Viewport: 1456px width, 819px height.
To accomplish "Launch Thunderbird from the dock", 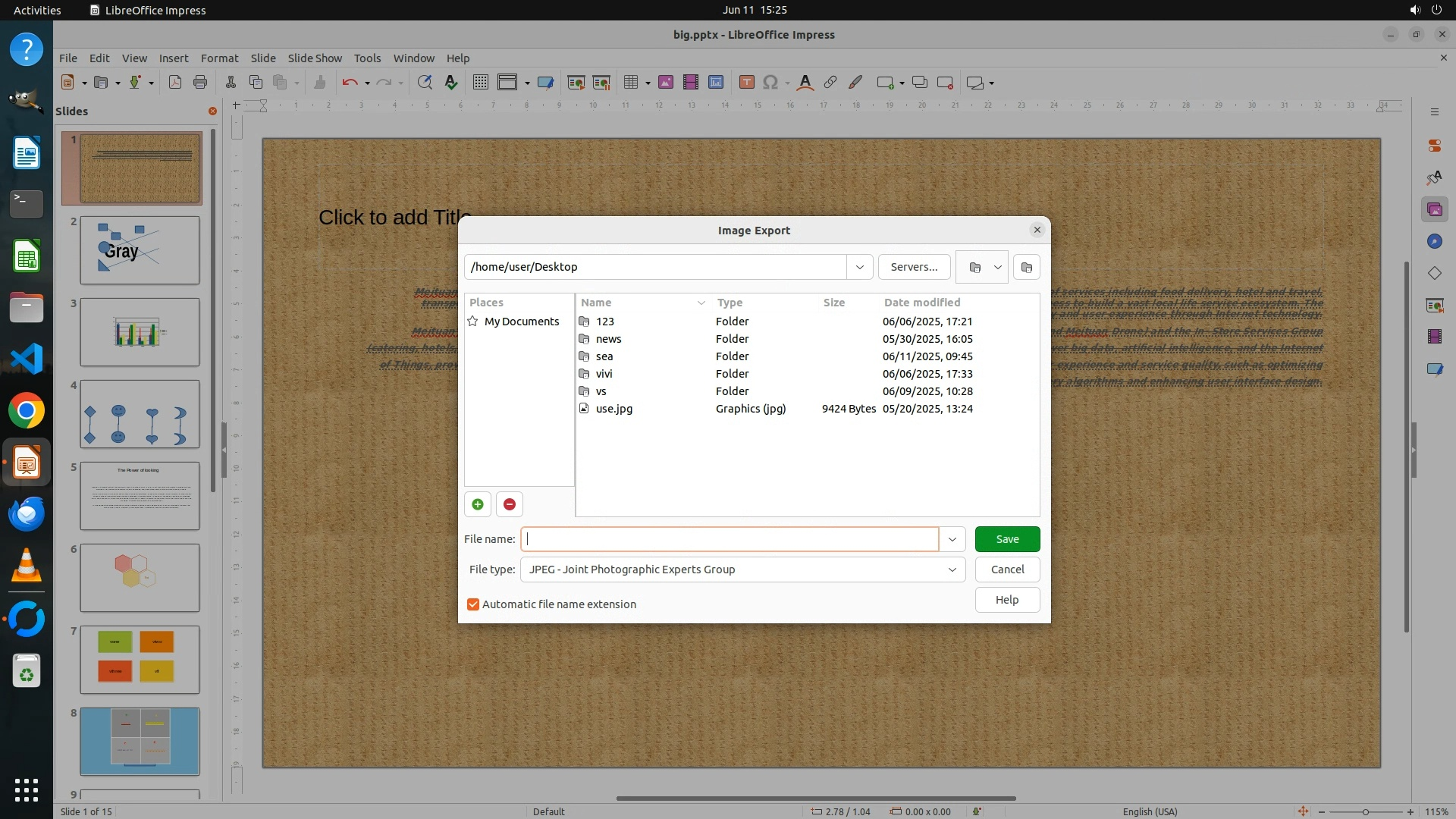I will coord(27,514).
